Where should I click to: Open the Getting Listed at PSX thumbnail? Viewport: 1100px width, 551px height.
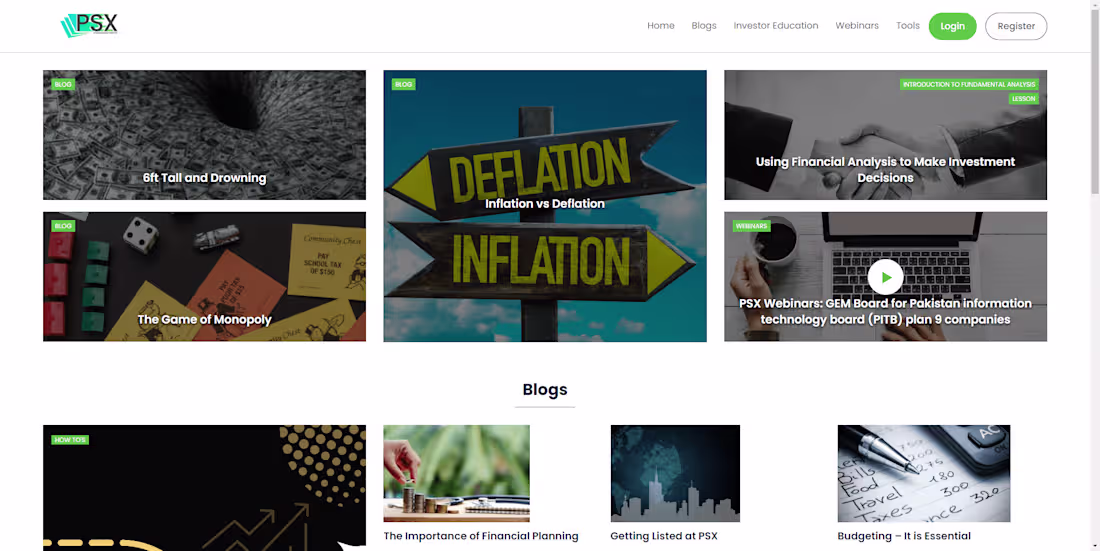click(675, 473)
